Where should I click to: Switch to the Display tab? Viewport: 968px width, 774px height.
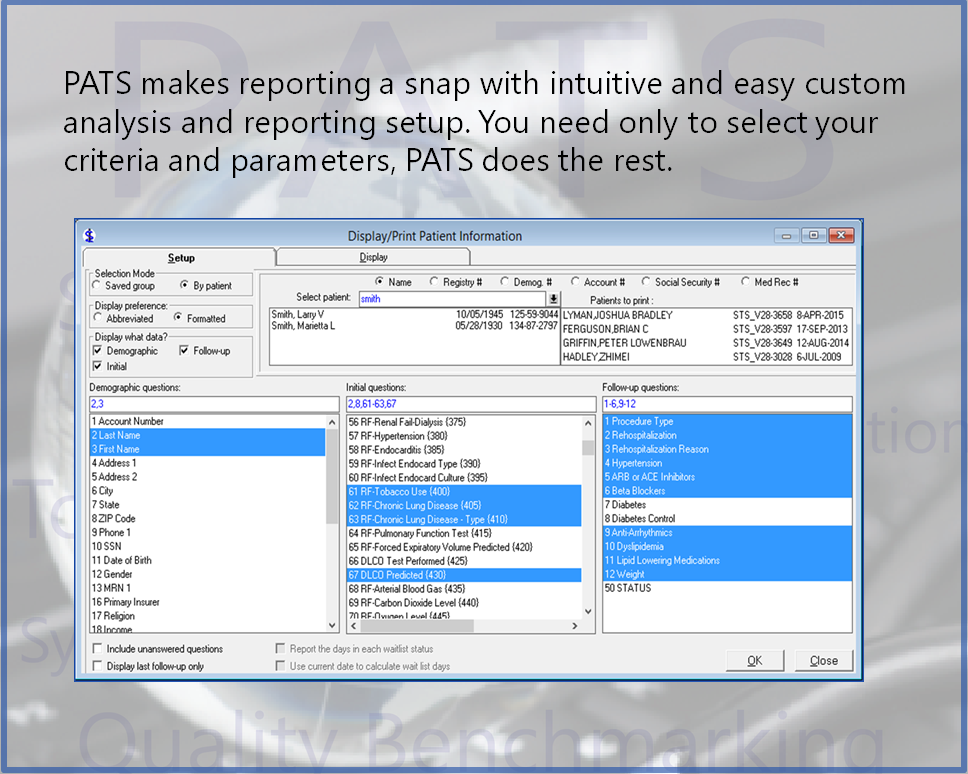373,257
